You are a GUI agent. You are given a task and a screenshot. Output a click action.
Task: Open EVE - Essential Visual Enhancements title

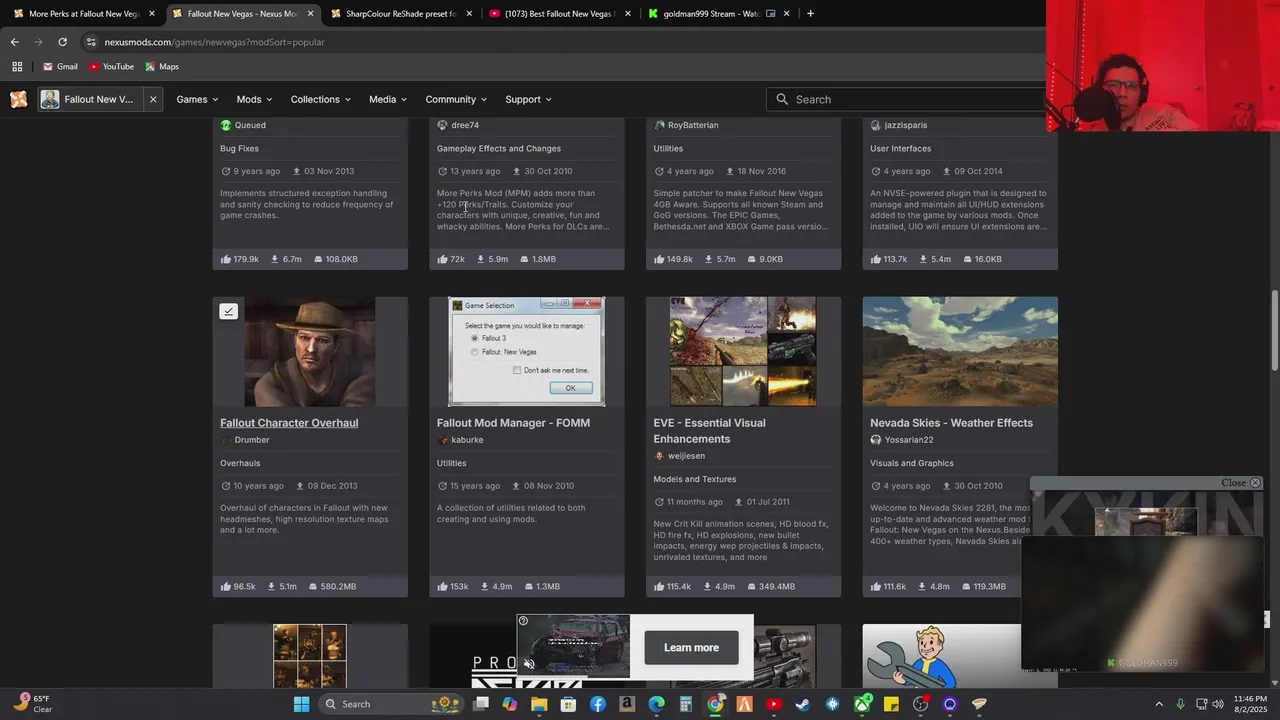pos(709,431)
